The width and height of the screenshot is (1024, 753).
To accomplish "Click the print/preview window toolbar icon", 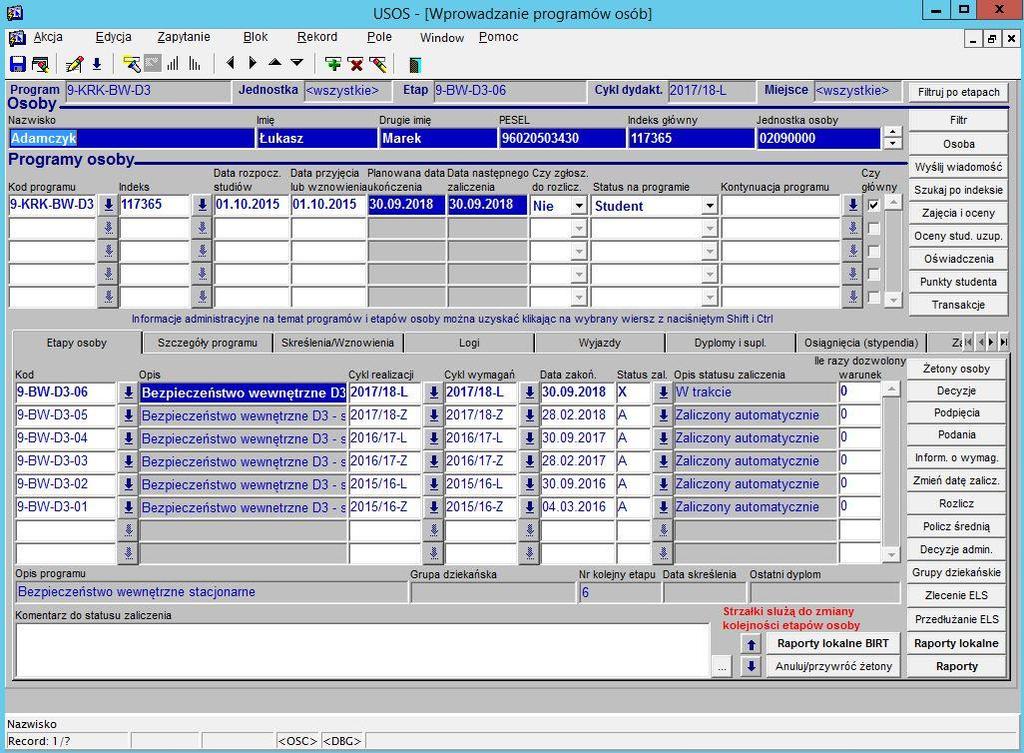I will (40, 64).
